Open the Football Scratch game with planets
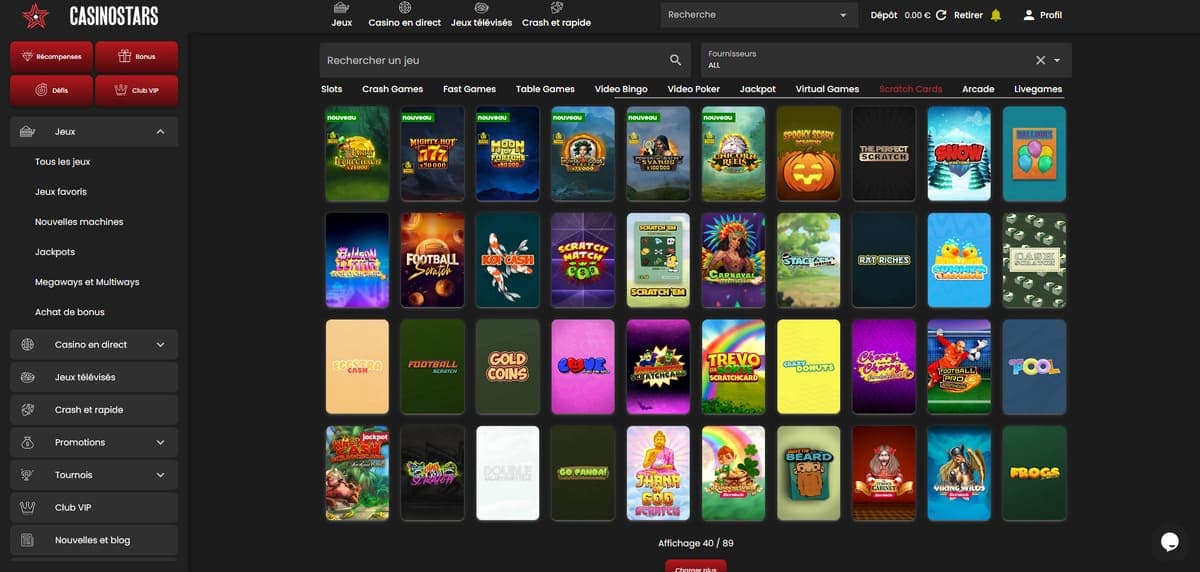 pyautogui.click(x=433, y=259)
